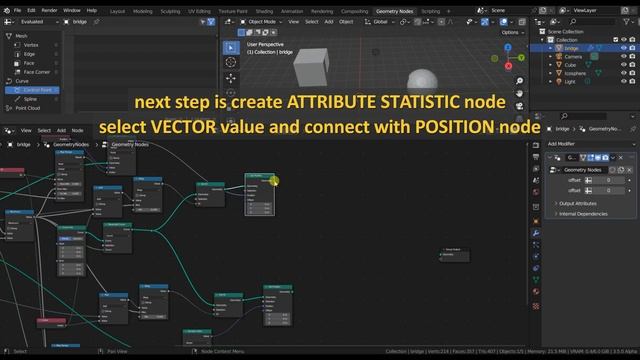Open the Edit menu
640x360 pixels.
[x=31, y=10]
